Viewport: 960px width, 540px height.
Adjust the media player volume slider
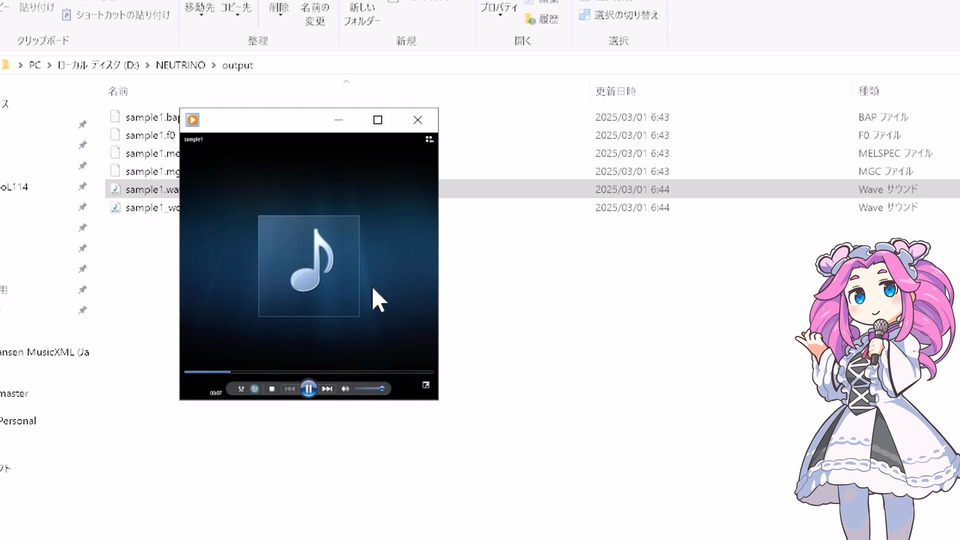pyautogui.click(x=370, y=389)
